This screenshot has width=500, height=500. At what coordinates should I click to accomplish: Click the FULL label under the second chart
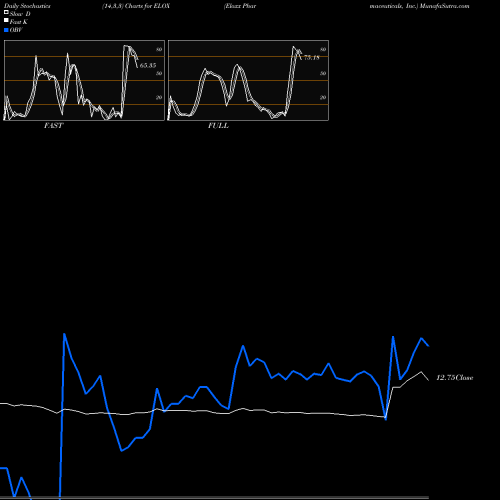click(x=218, y=125)
